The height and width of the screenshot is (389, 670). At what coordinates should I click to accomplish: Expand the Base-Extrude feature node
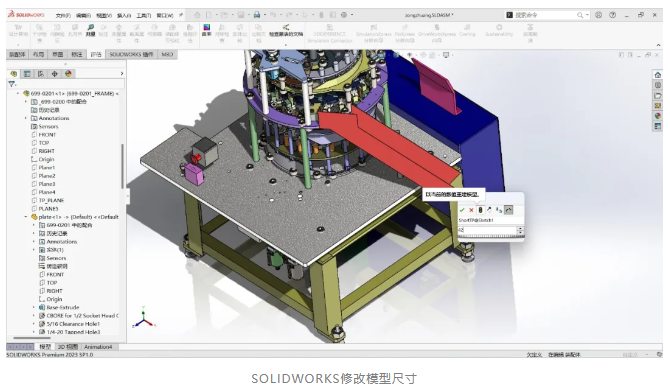pyautogui.click(x=34, y=307)
